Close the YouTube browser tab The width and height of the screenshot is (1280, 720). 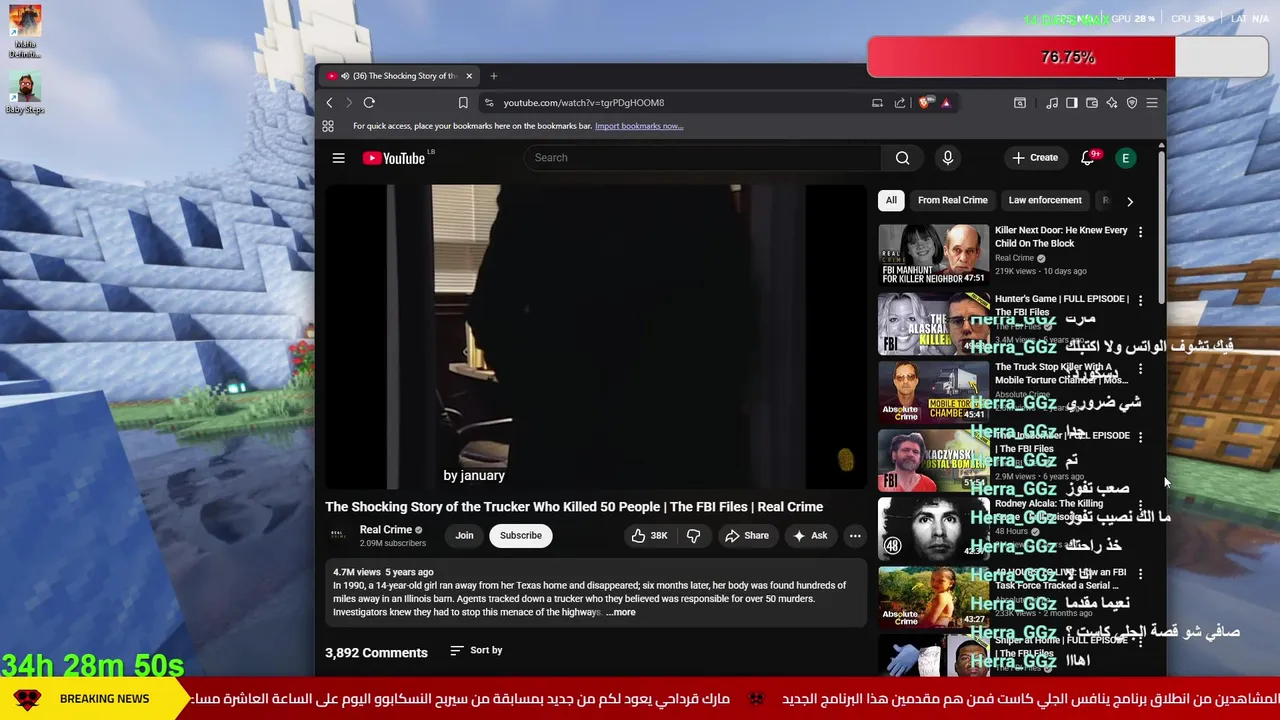(469, 76)
